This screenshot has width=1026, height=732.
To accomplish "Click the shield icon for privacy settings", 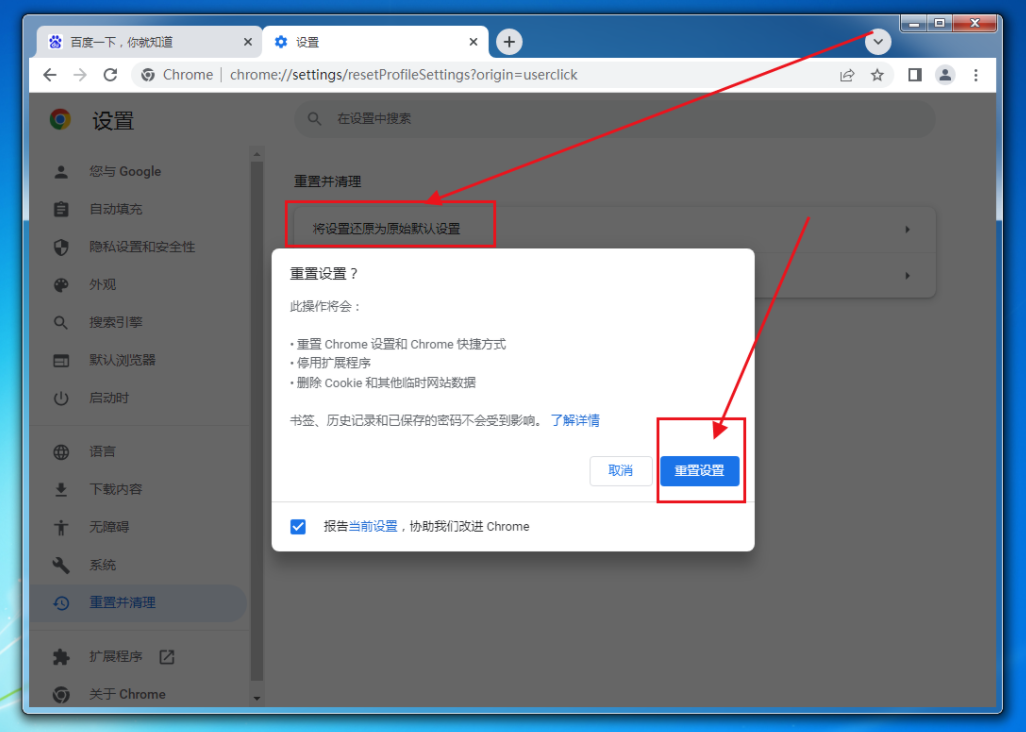I will [61, 247].
